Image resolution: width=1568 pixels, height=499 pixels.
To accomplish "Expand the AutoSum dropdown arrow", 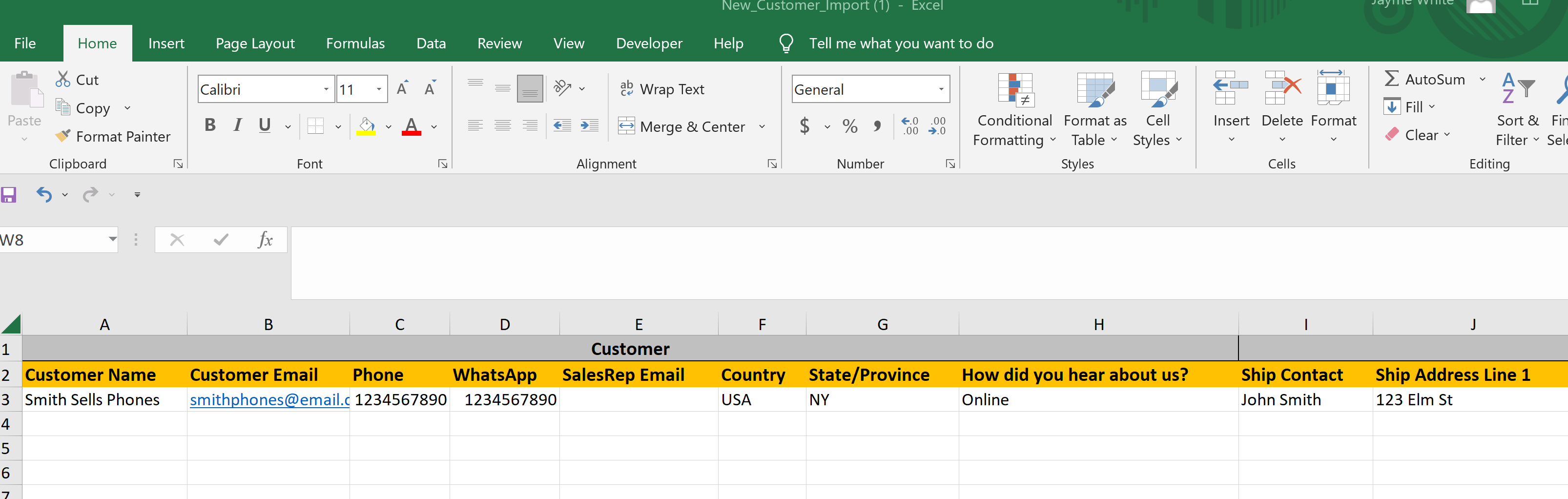I will 1483,79.
